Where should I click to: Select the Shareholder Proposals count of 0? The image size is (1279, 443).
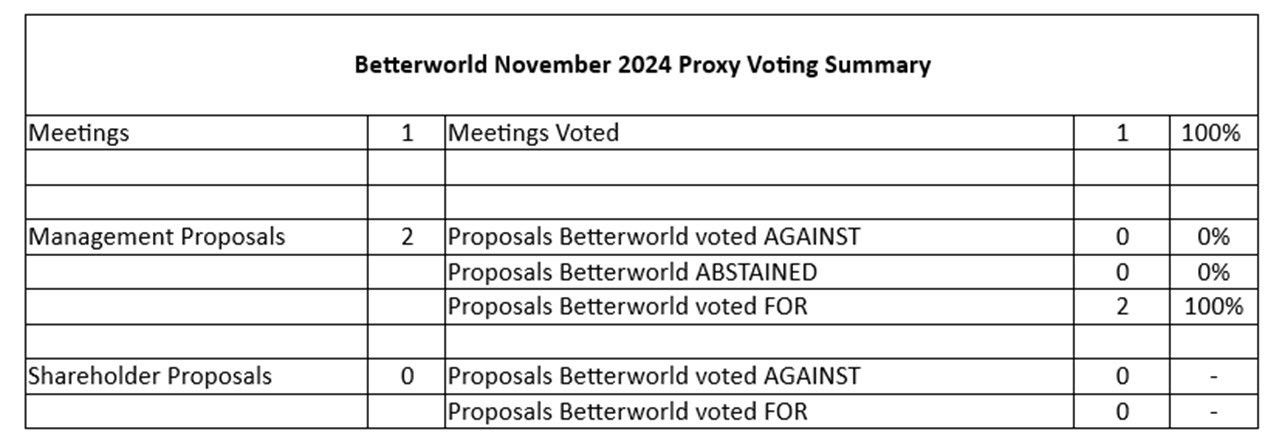click(406, 377)
